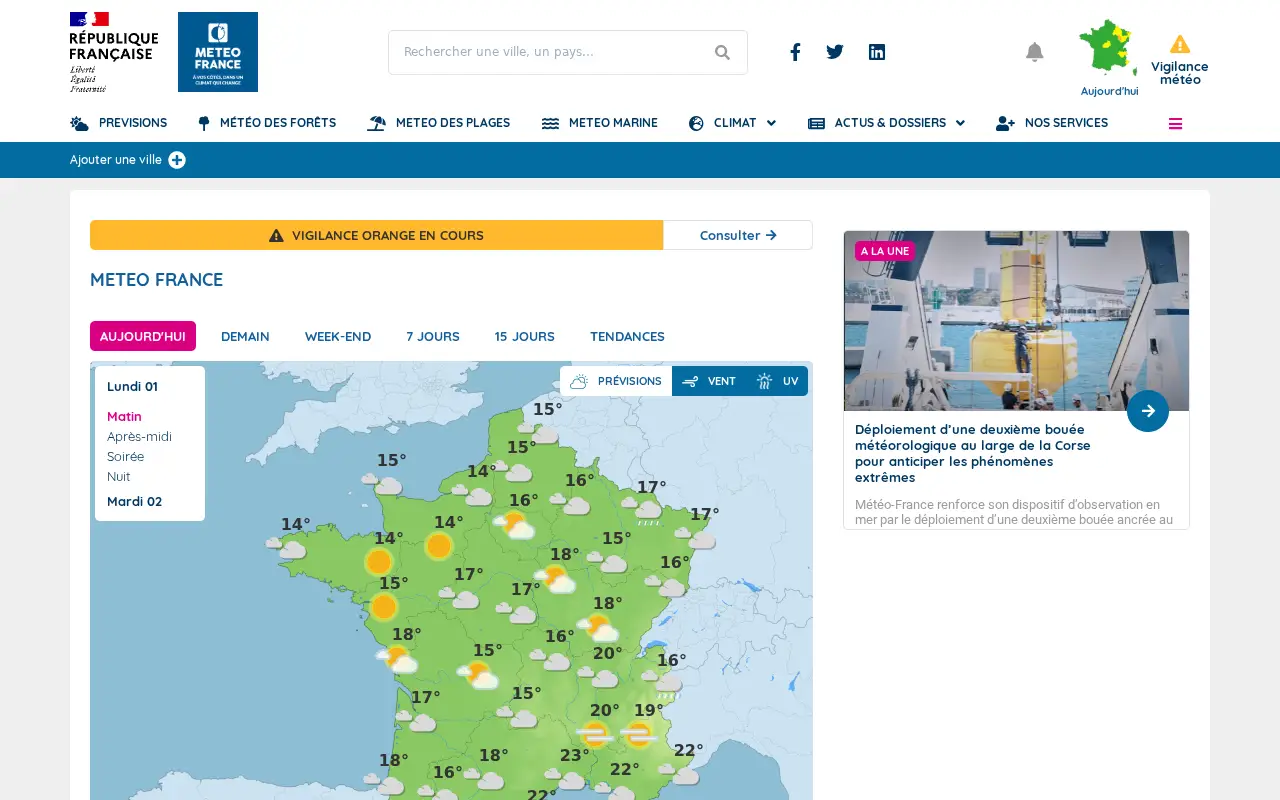Expand the Actus & Dossiers dropdown
The height and width of the screenshot is (800, 1280).
pos(886,123)
